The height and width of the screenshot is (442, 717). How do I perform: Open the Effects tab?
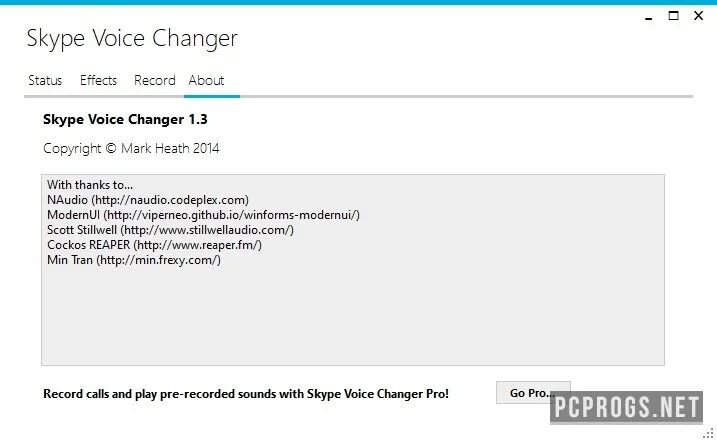(98, 80)
